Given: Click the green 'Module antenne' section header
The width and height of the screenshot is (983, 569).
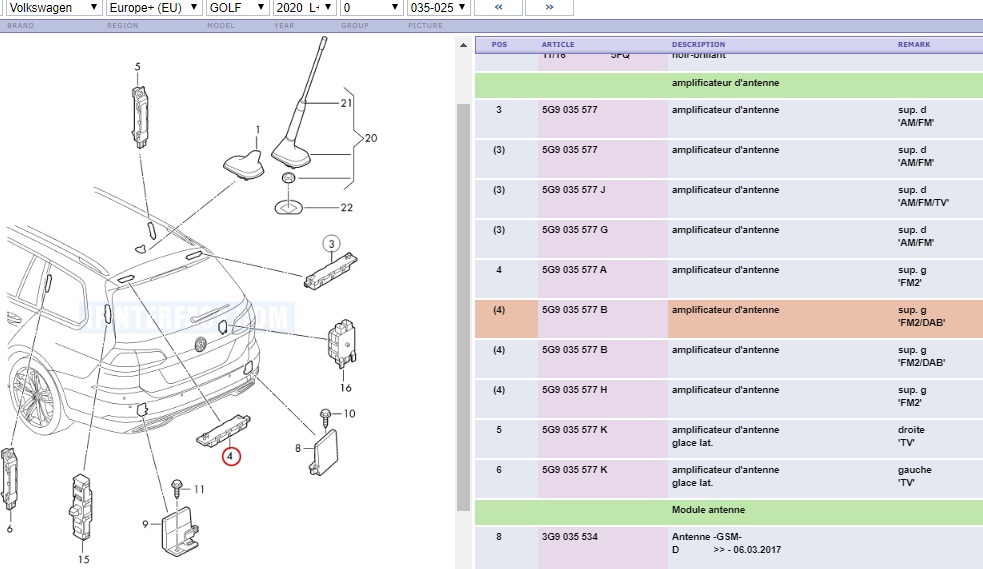Looking at the screenshot, I should pyautogui.click(x=728, y=513).
